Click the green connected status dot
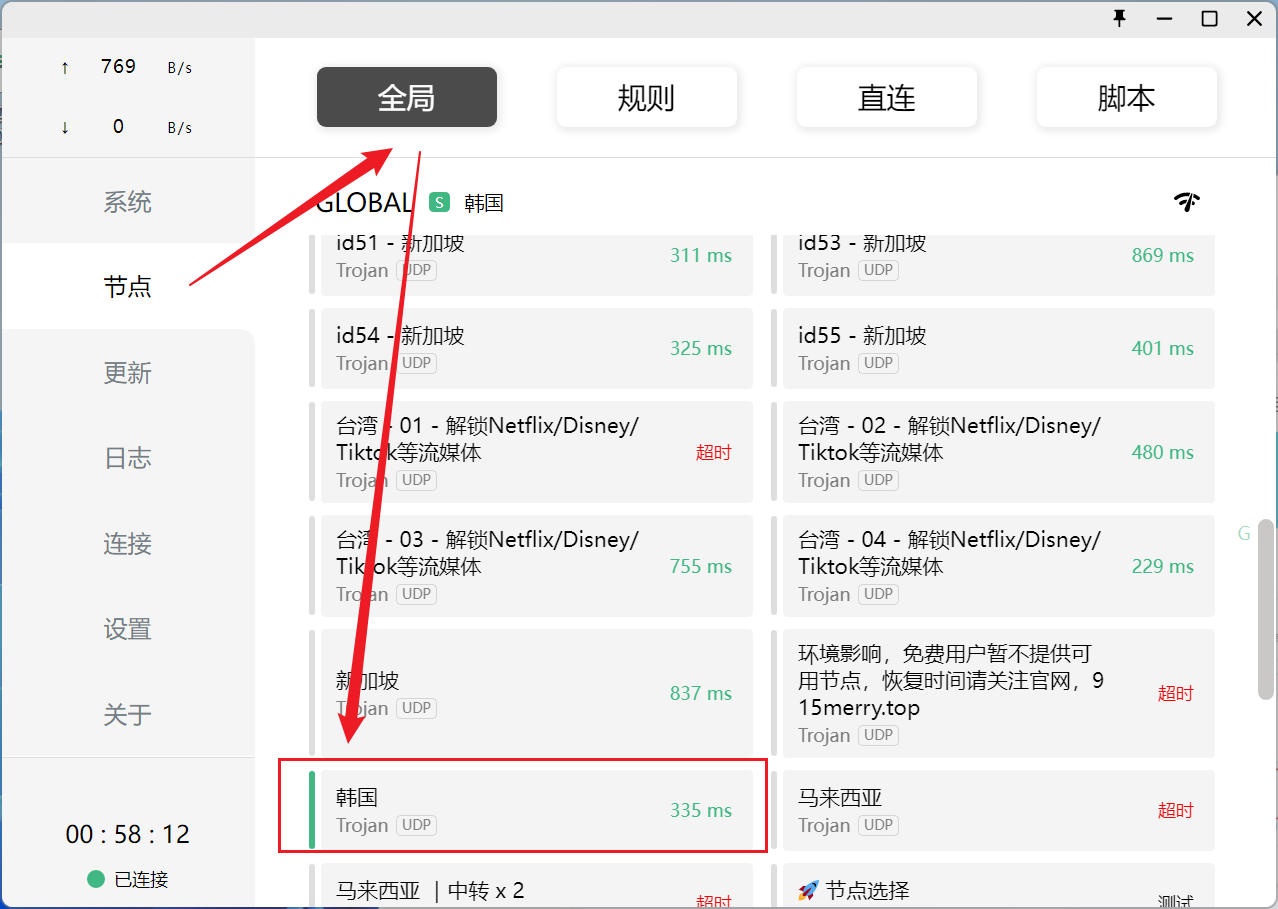 coord(95,879)
